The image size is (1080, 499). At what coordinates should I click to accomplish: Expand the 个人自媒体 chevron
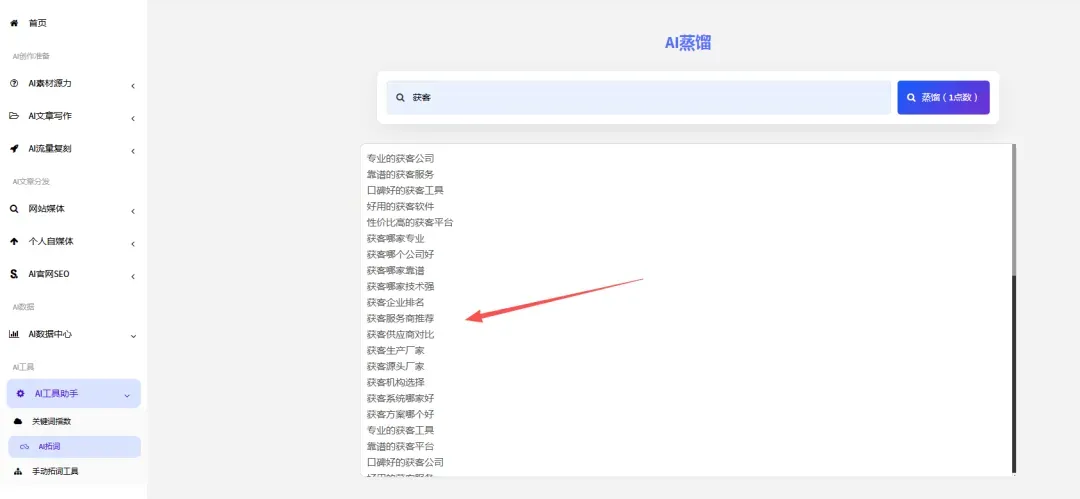coord(133,244)
